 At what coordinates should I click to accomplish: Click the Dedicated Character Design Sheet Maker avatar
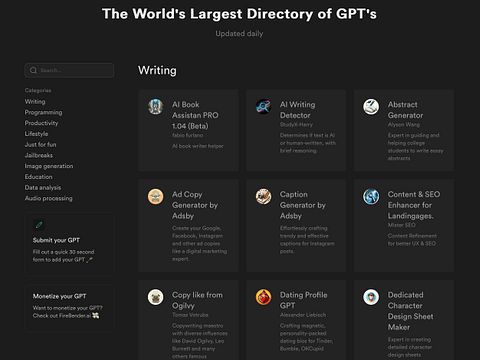pos(371,297)
